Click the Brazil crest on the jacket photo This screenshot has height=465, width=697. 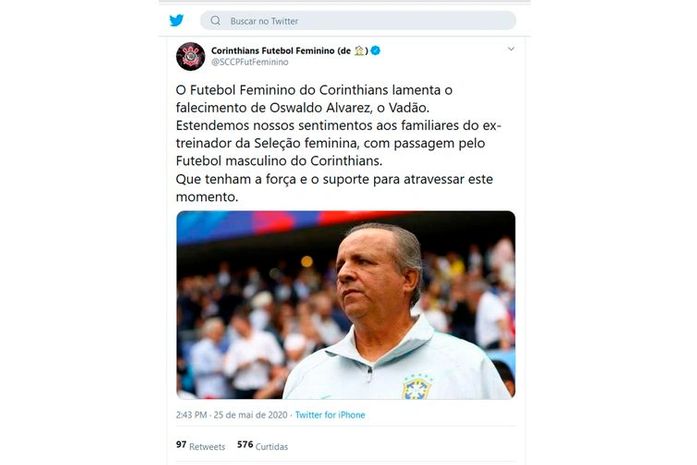(417, 387)
